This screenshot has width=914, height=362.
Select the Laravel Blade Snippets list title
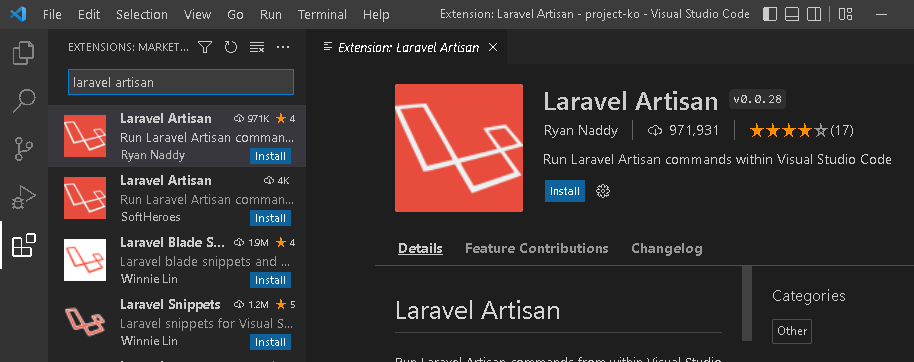172,242
